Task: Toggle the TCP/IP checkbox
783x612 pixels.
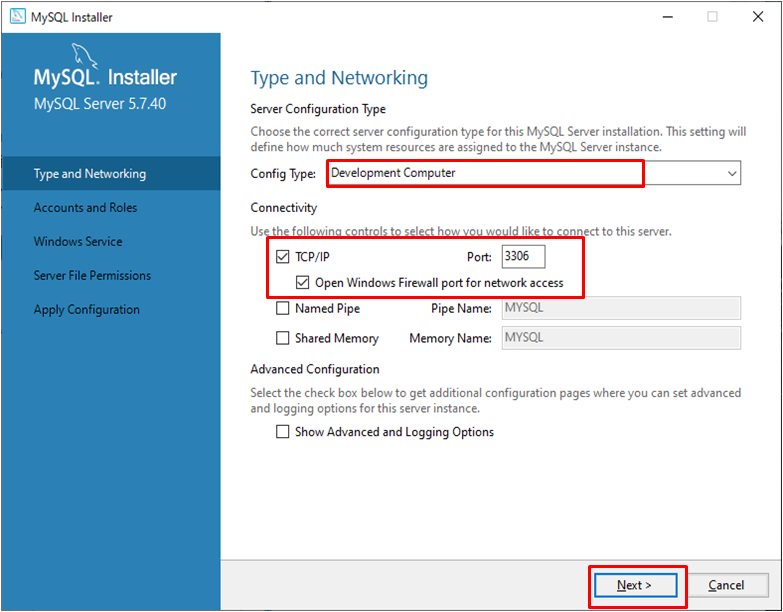Action: coord(283,257)
